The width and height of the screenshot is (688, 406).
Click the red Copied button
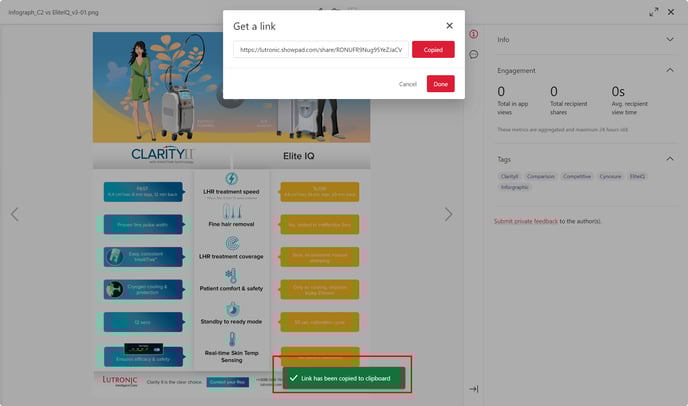(433, 49)
